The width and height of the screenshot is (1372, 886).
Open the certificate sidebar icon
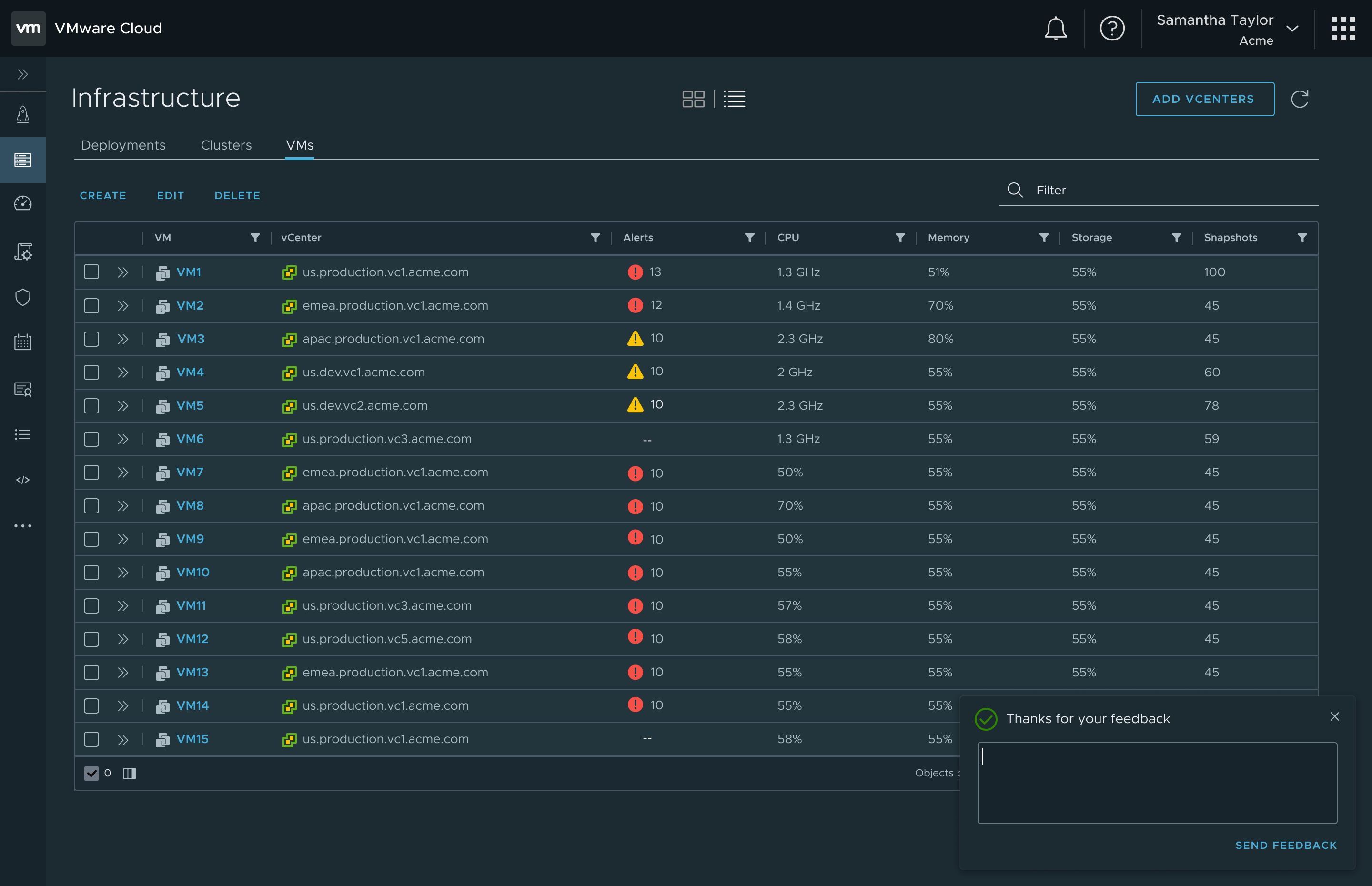[23, 390]
